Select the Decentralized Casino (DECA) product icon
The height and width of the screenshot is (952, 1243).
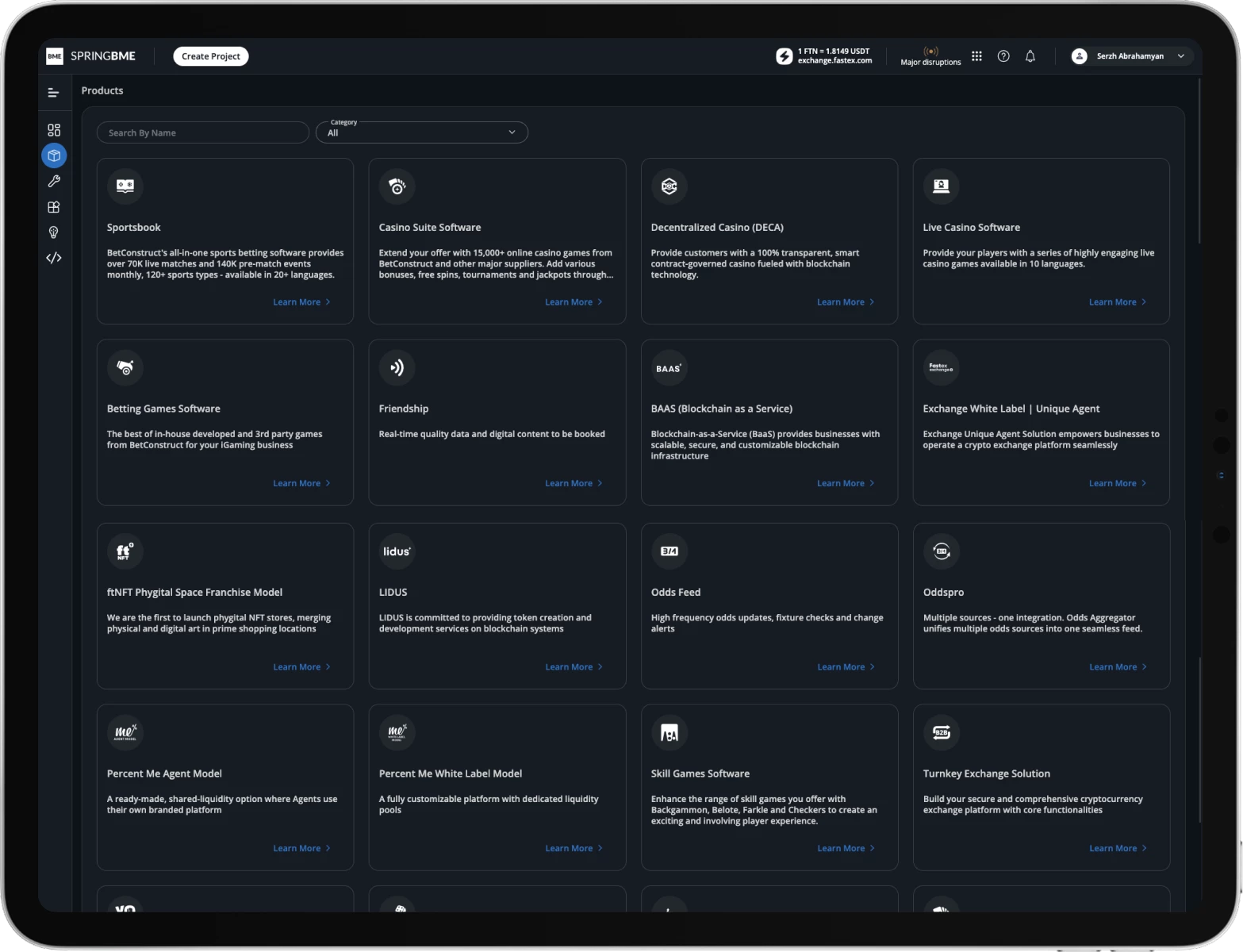coord(669,186)
